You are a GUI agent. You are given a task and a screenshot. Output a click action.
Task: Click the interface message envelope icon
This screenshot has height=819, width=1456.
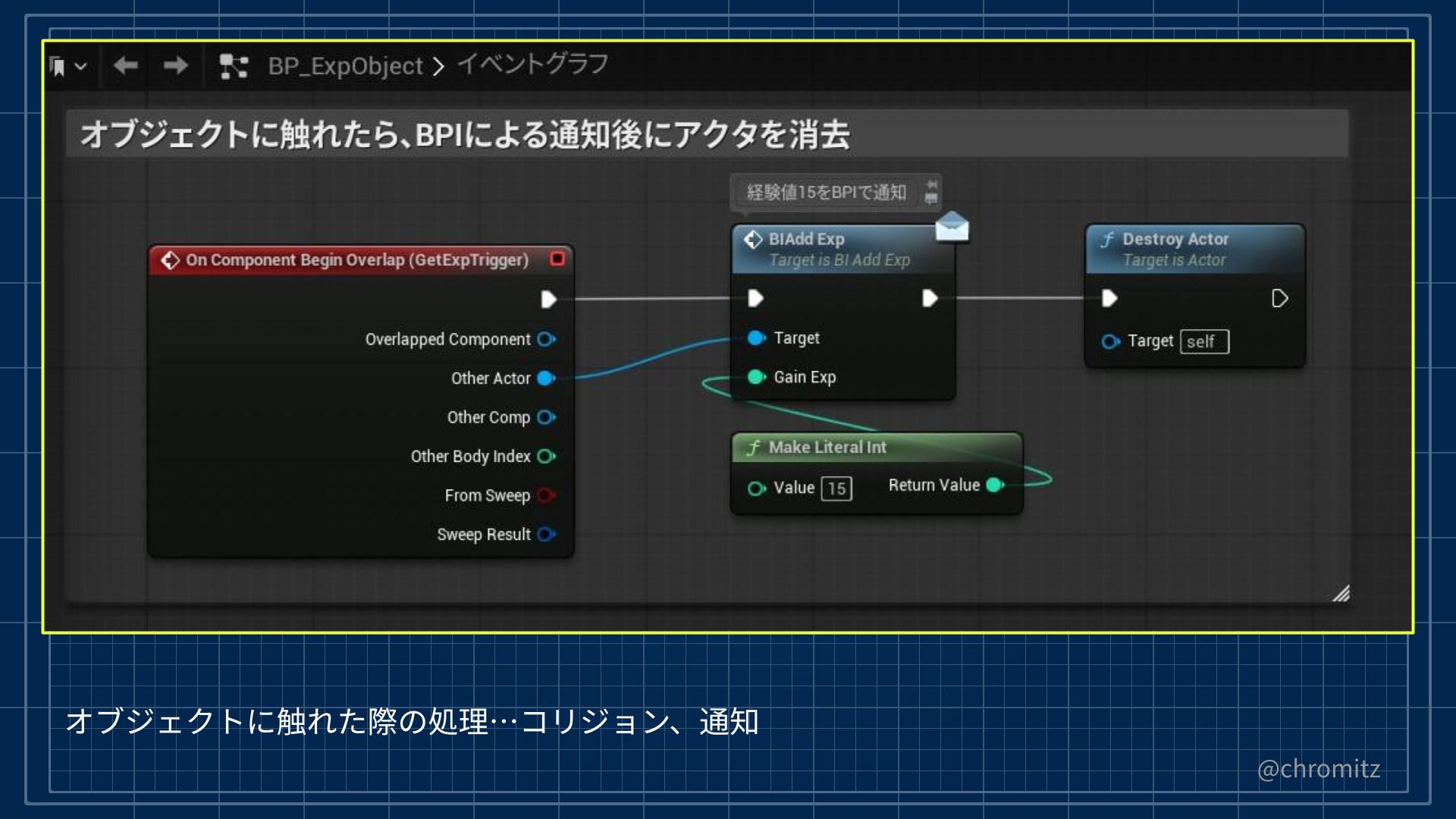(x=952, y=227)
